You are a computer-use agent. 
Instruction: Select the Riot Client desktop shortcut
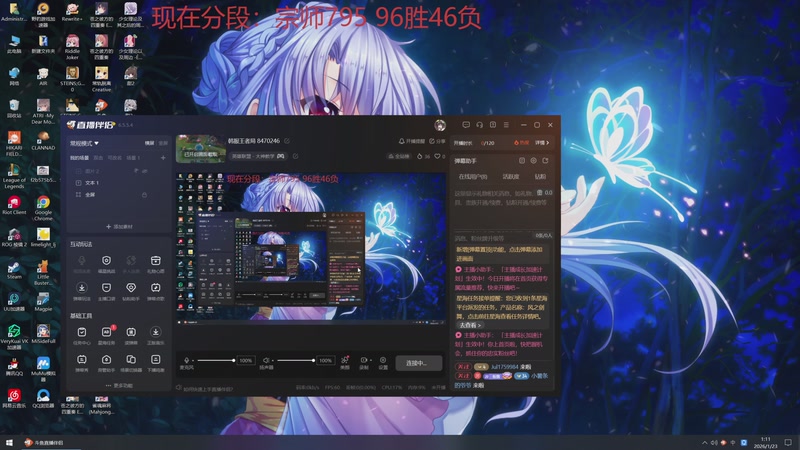click(x=14, y=205)
